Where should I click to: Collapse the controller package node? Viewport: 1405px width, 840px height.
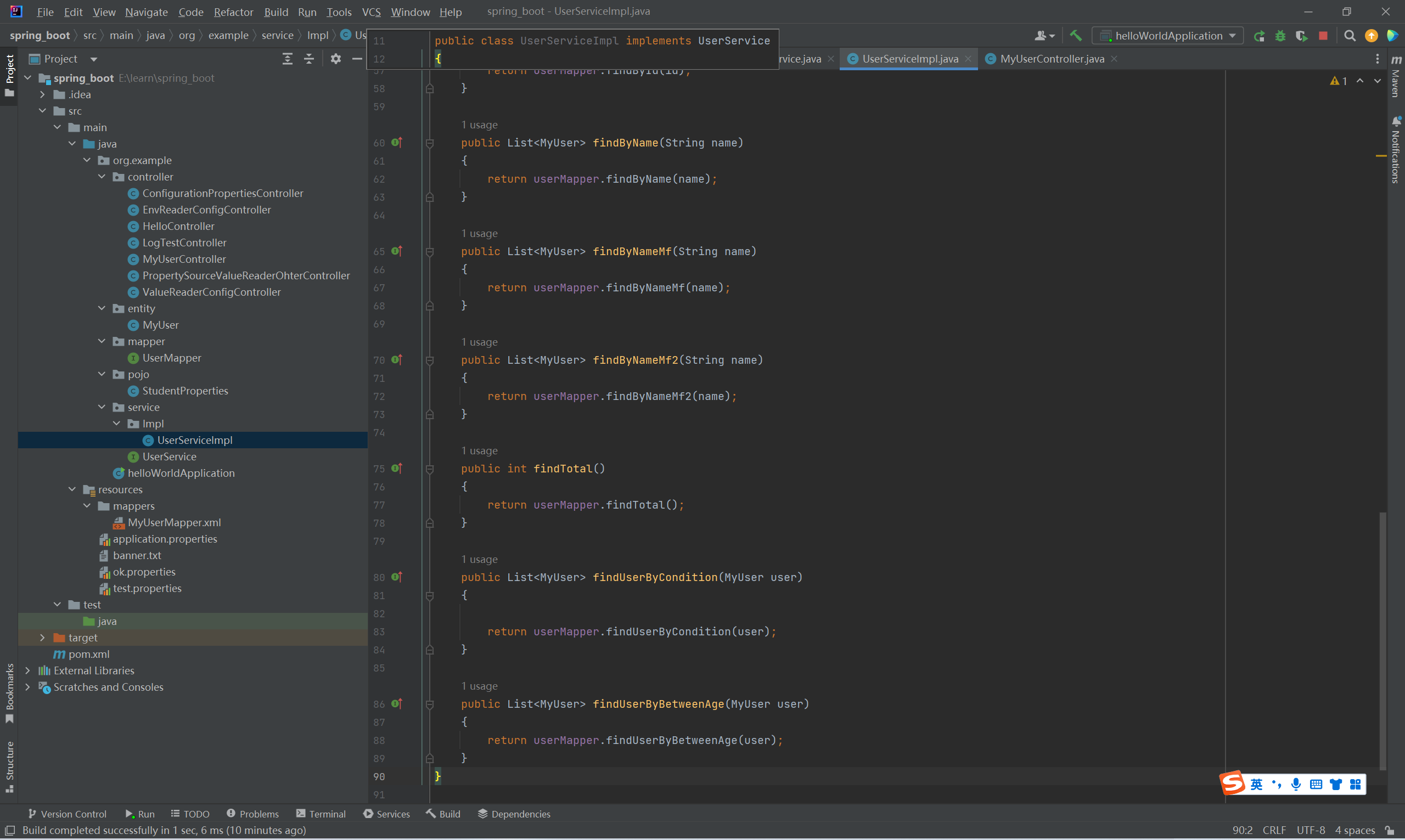pyautogui.click(x=102, y=177)
